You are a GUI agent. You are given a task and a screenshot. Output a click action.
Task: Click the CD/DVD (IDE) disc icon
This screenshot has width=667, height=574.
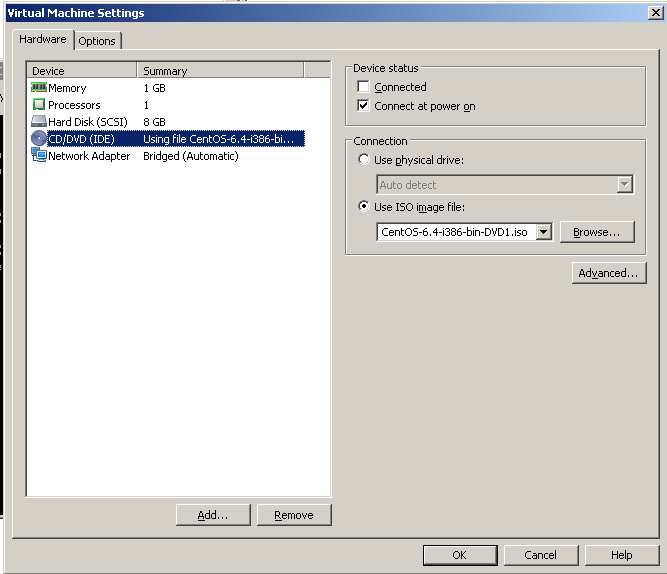click(x=39, y=139)
